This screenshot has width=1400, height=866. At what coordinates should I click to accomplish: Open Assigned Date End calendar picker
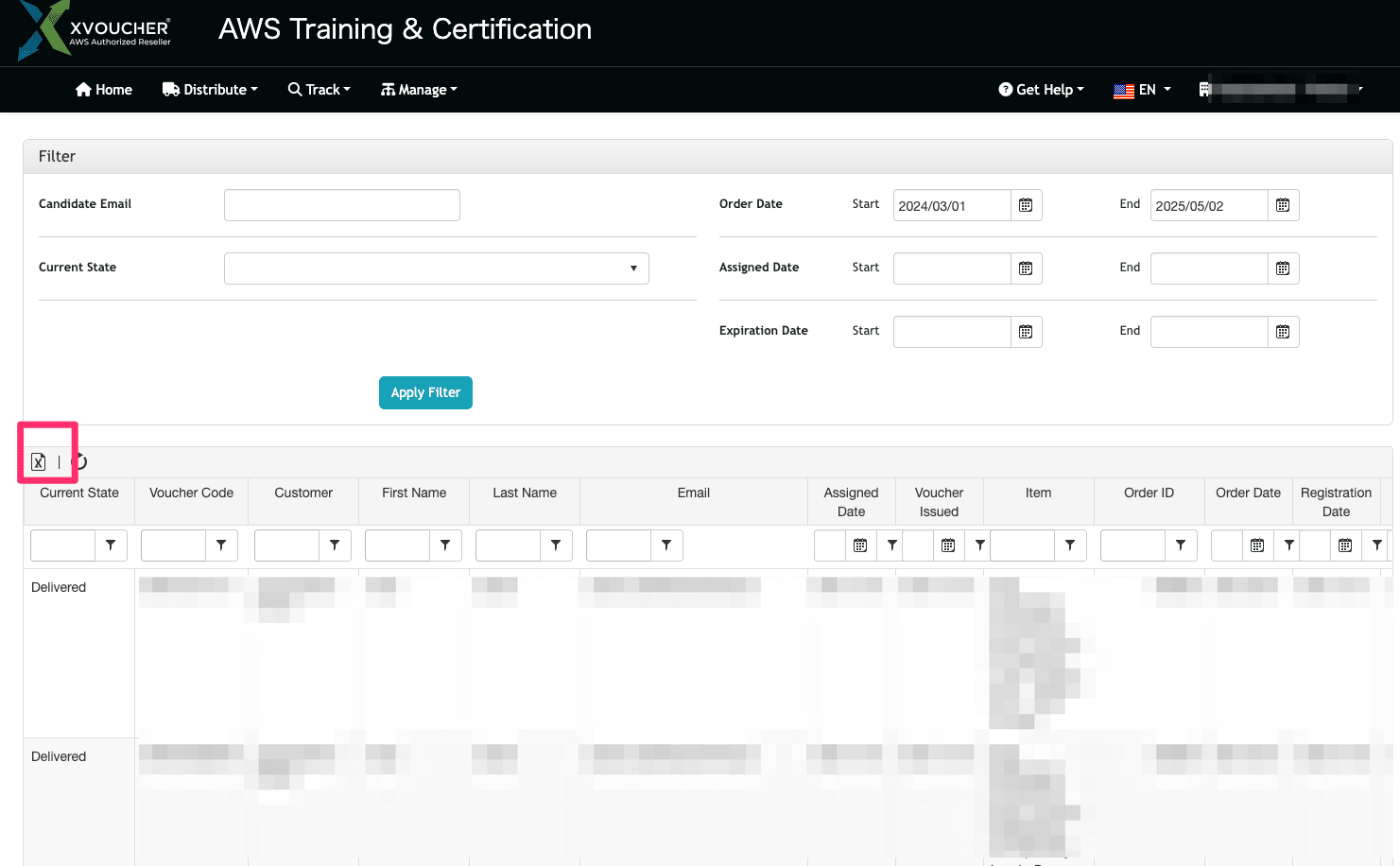click(x=1283, y=268)
